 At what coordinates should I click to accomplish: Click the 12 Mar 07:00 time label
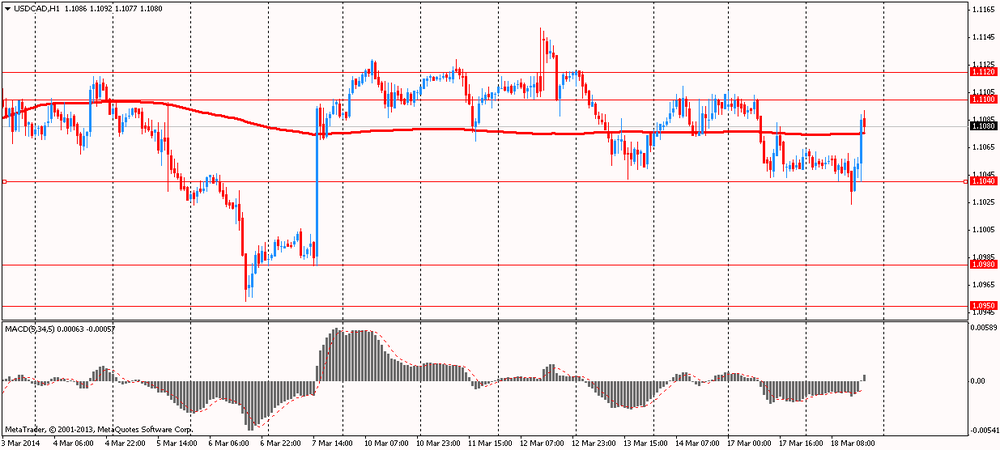click(540, 441)
